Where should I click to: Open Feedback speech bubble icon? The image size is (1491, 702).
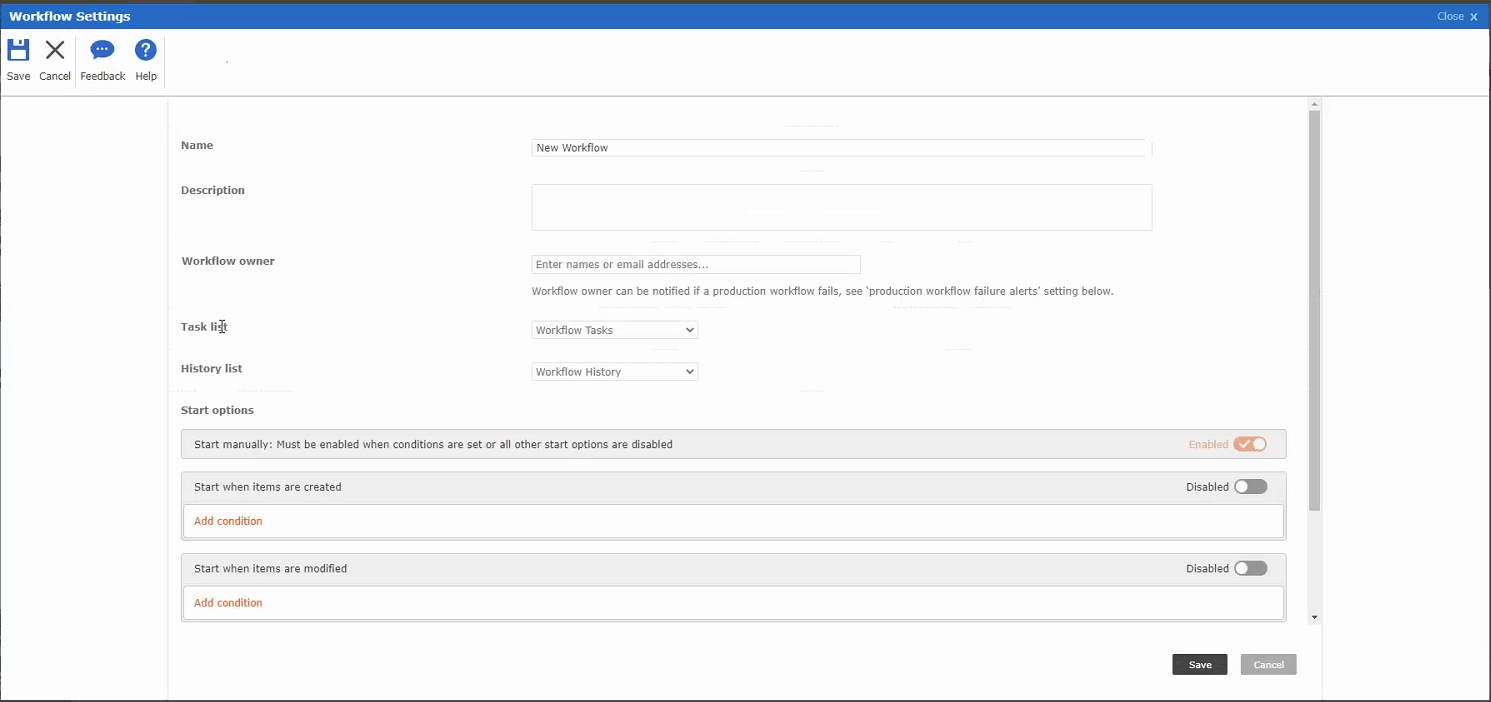(x=102, y=50)
